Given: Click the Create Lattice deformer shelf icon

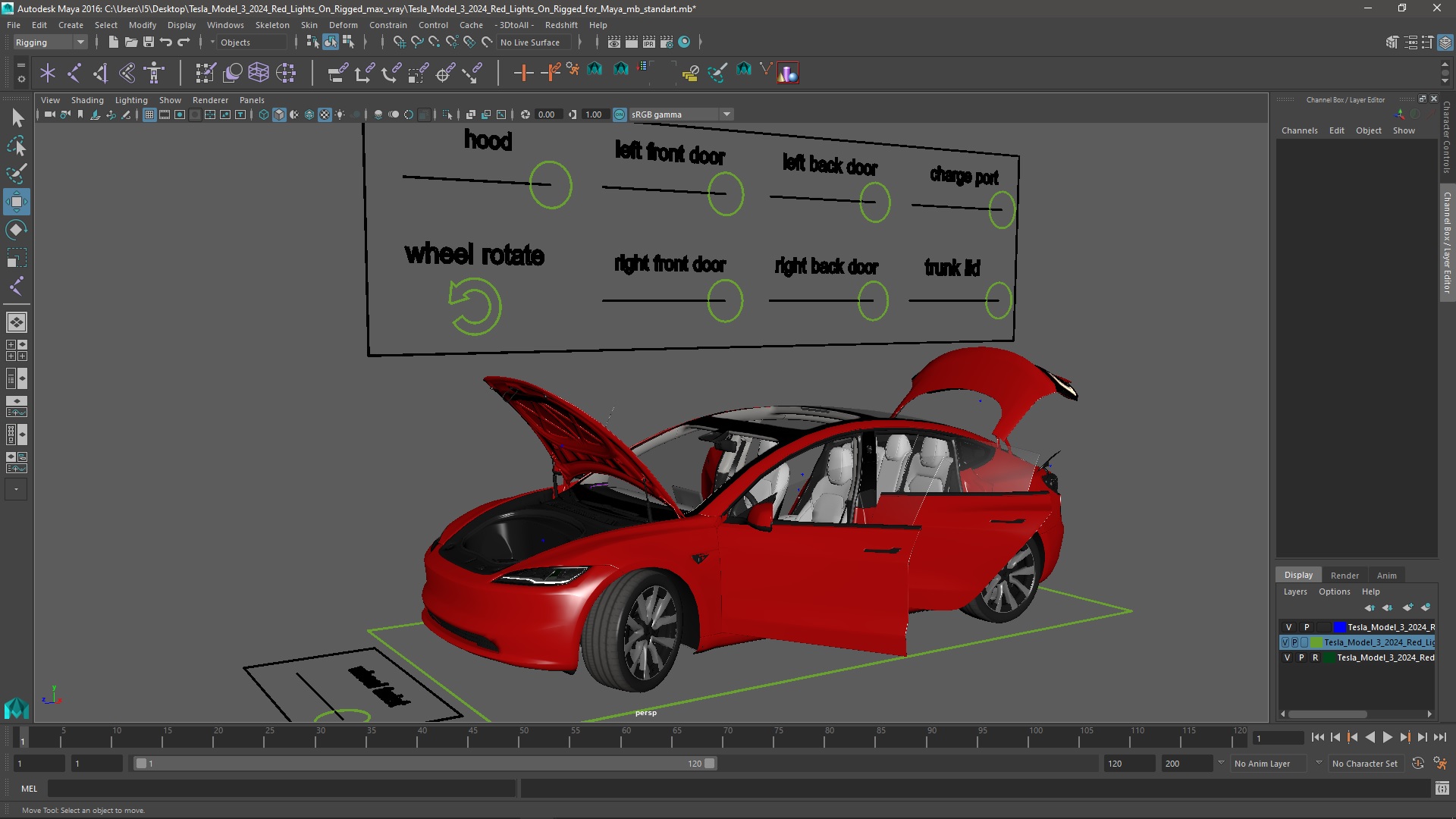Looking at the screenshot, I should click(x=259, y=73).
